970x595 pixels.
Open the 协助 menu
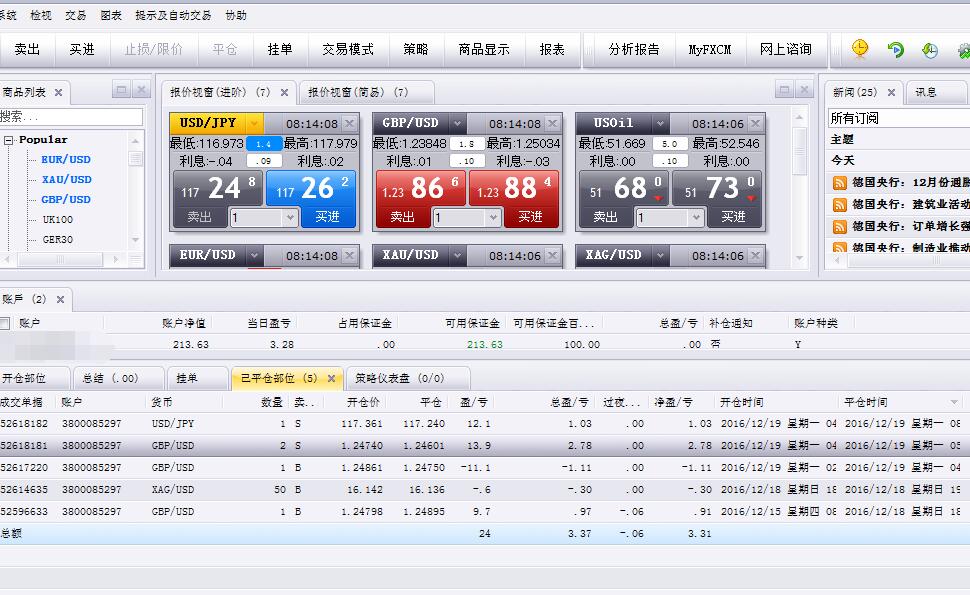[x=236, y=15]
